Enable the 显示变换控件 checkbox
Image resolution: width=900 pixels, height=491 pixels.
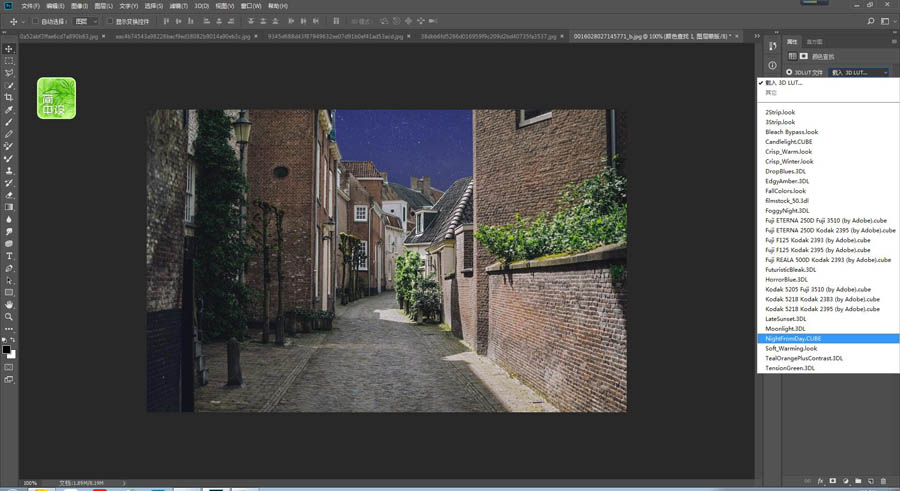[110, 21]
